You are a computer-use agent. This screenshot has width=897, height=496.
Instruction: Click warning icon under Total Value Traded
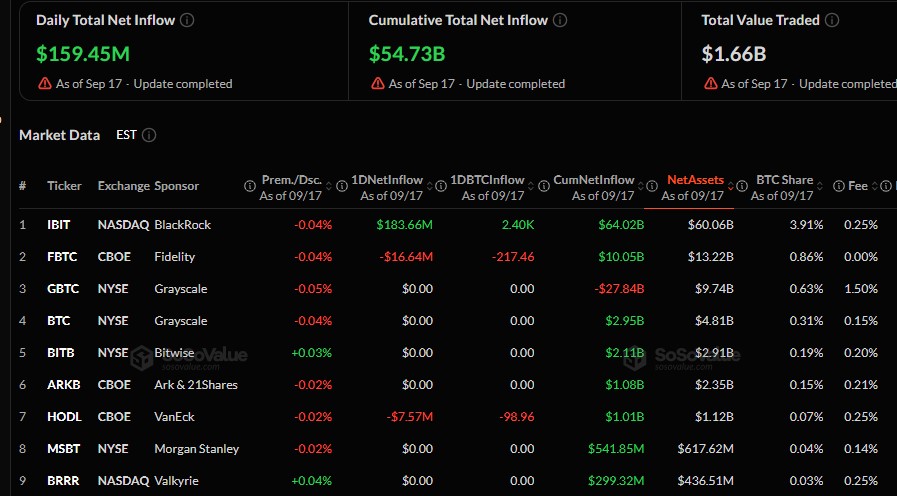click(711, 84)
